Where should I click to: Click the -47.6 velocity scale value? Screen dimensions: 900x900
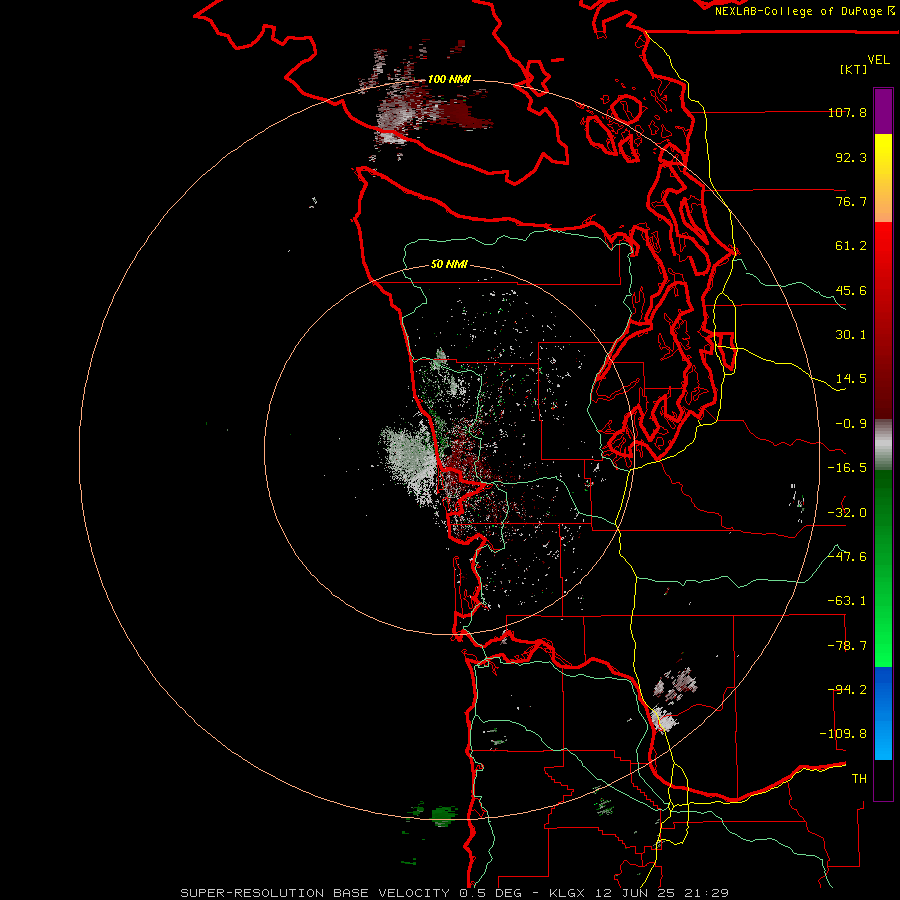847,557
